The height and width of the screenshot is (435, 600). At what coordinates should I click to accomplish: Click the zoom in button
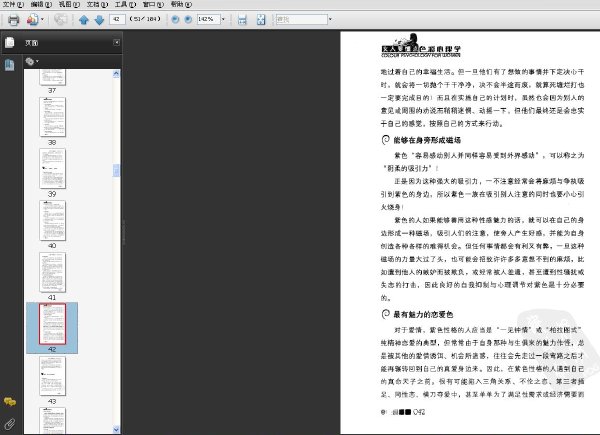tap(188, 19)
